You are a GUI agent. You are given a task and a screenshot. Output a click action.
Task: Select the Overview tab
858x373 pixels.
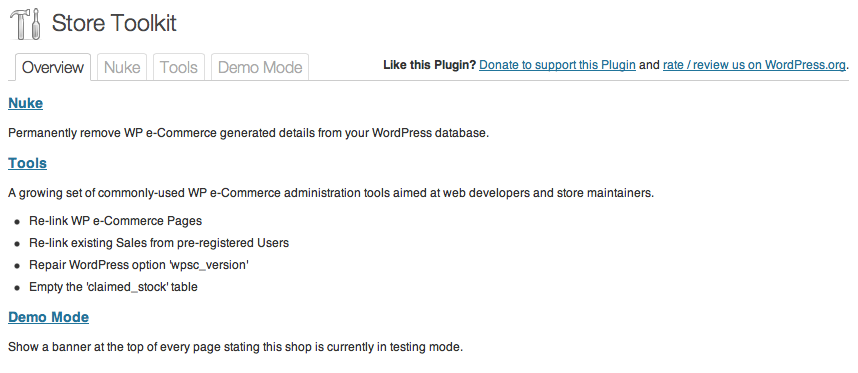point(53,67)
